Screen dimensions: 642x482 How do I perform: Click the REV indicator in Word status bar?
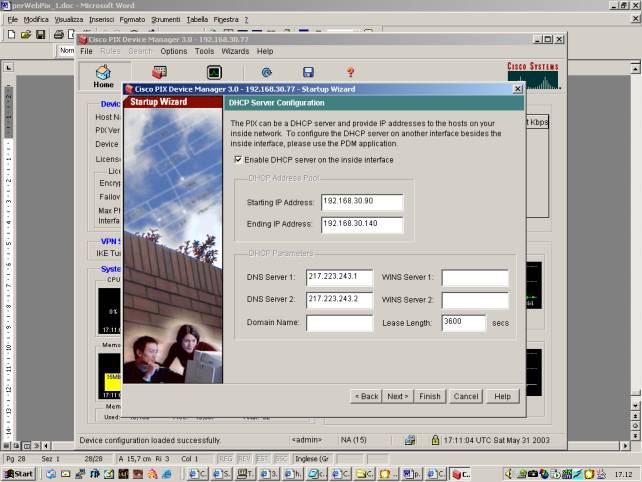[x=244, y=459]
